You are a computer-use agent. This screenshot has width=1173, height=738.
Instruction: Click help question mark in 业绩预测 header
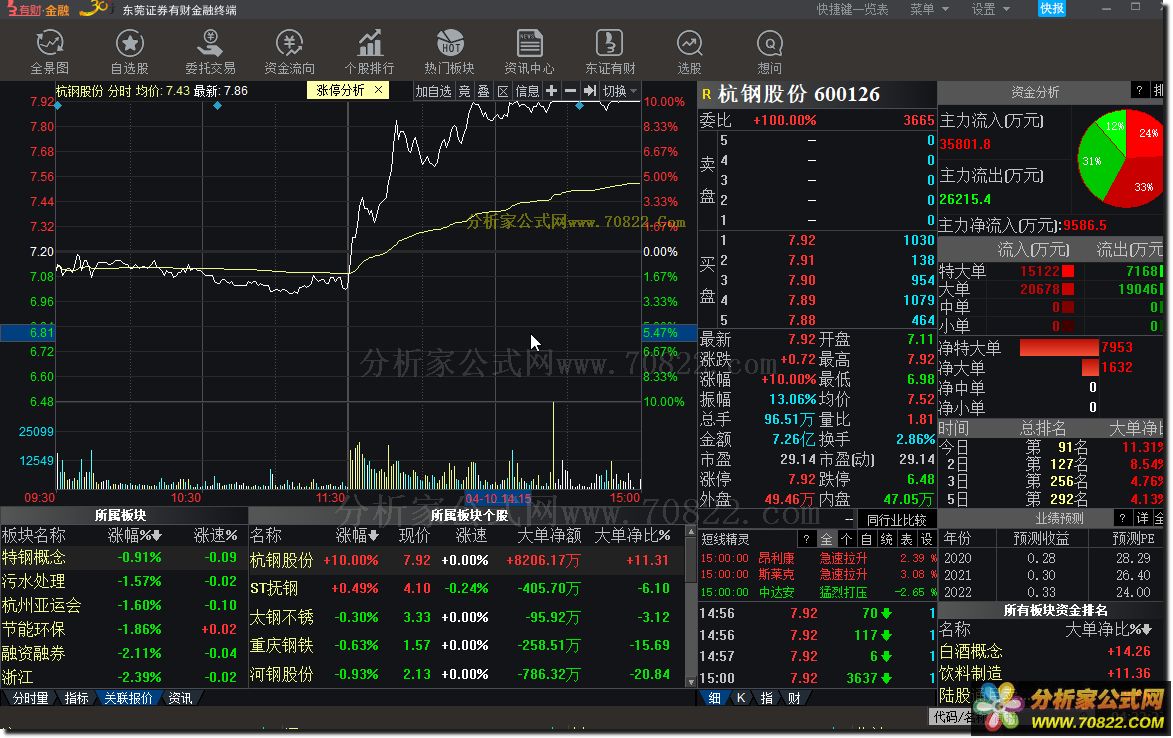tap(1121, 518)
